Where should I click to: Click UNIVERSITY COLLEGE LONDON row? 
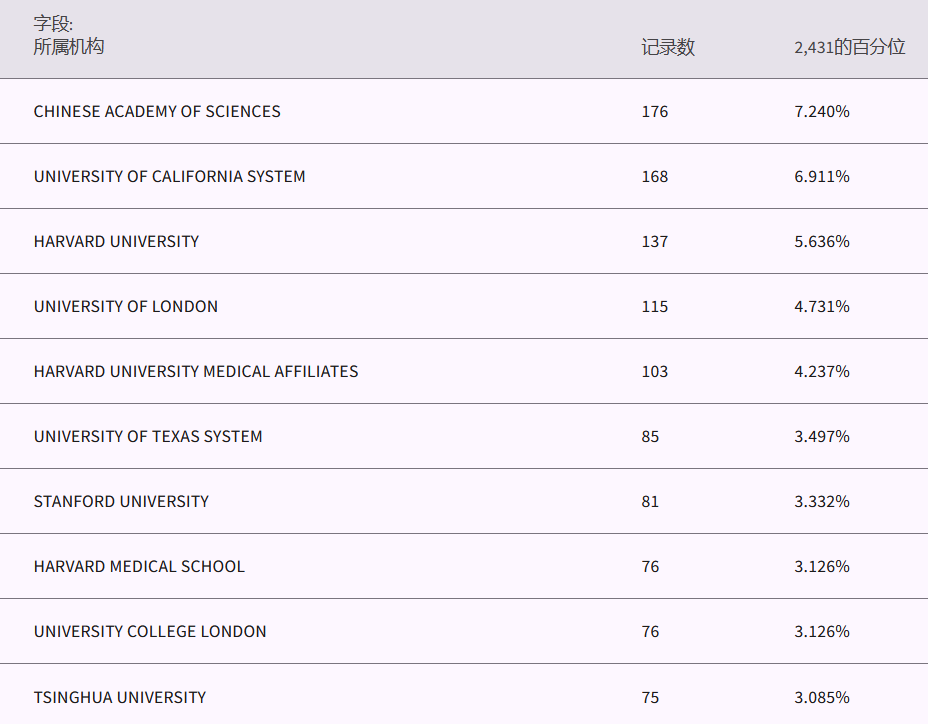pyautogui.click(x=150, y=632)
